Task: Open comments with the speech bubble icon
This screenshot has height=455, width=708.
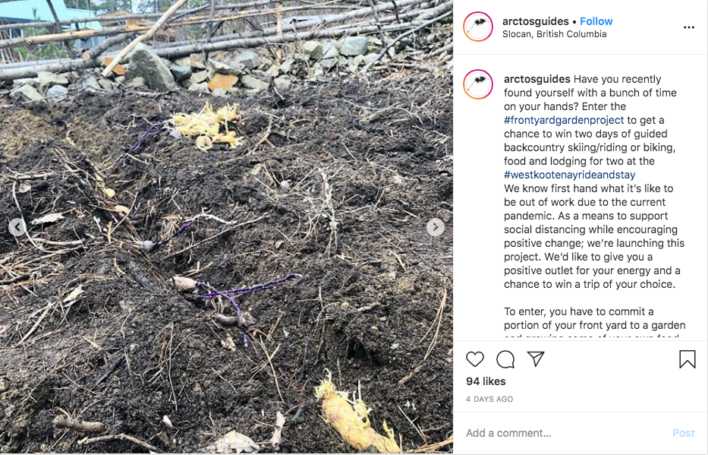Action: click(505, 359)
